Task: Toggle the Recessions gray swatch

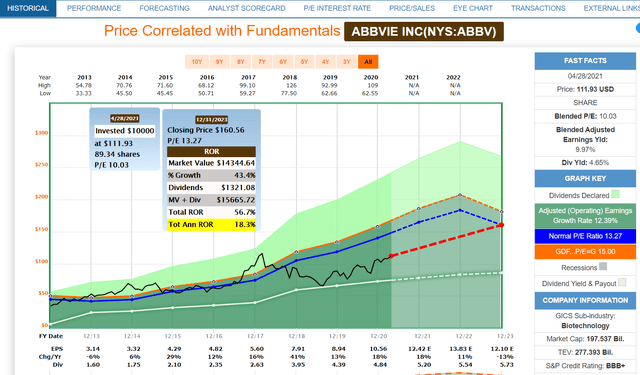Action: point(603,266)
